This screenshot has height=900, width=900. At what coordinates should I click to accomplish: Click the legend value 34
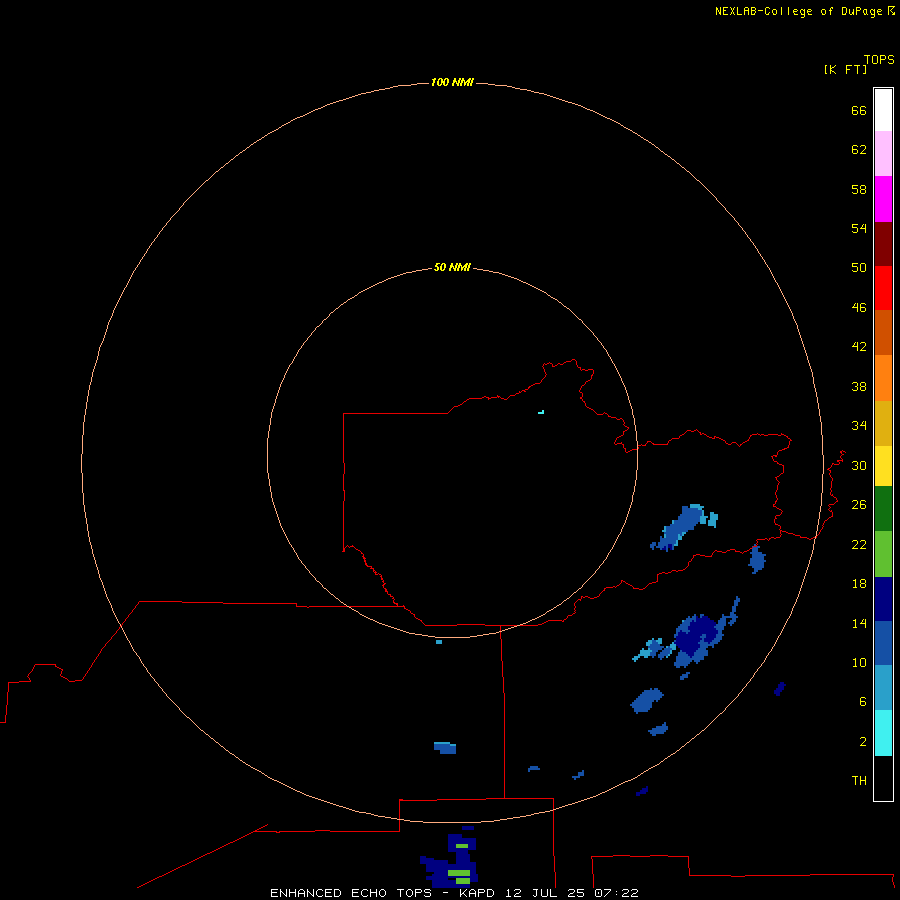point(859,426)
